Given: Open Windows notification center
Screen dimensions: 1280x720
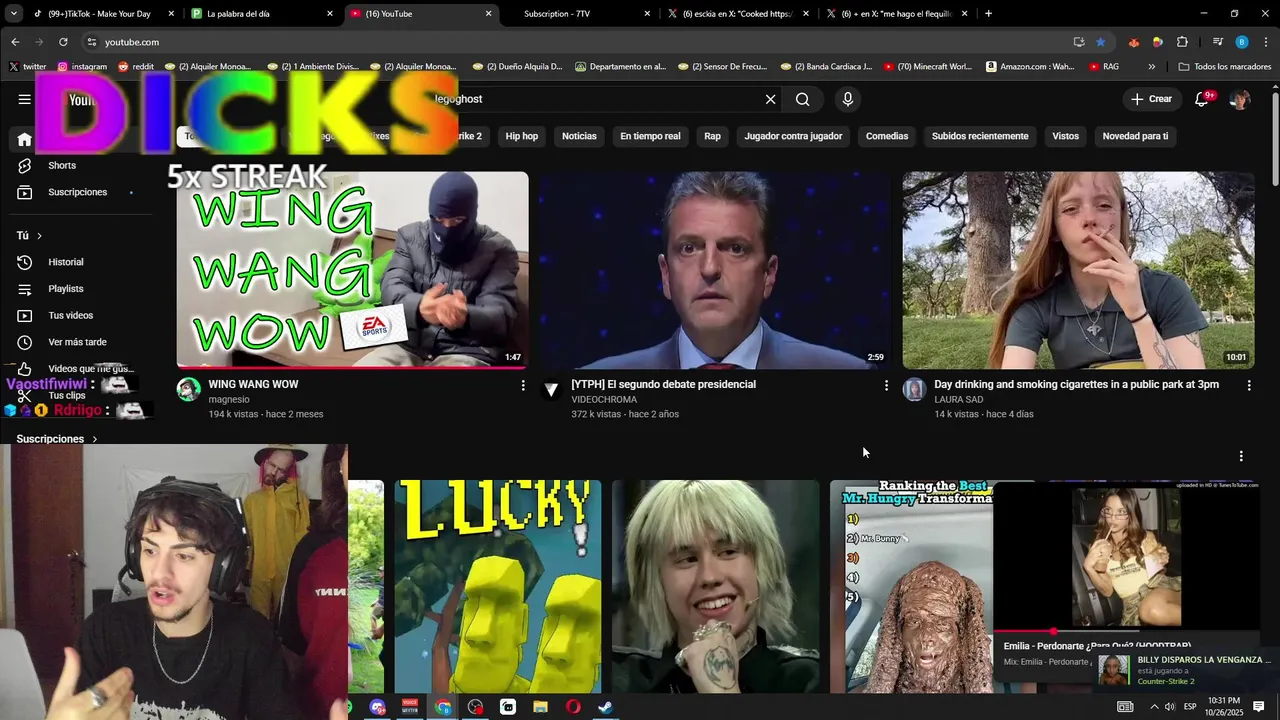Looking at the screenshot, I should click(1259, 707).
